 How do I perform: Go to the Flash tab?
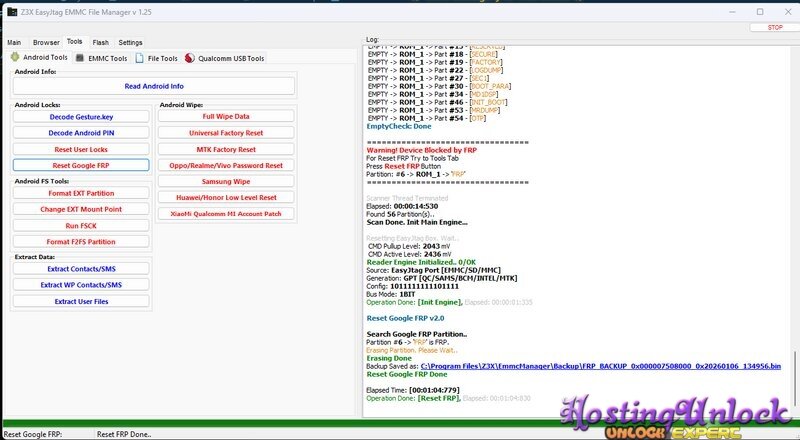click(101, 43)
